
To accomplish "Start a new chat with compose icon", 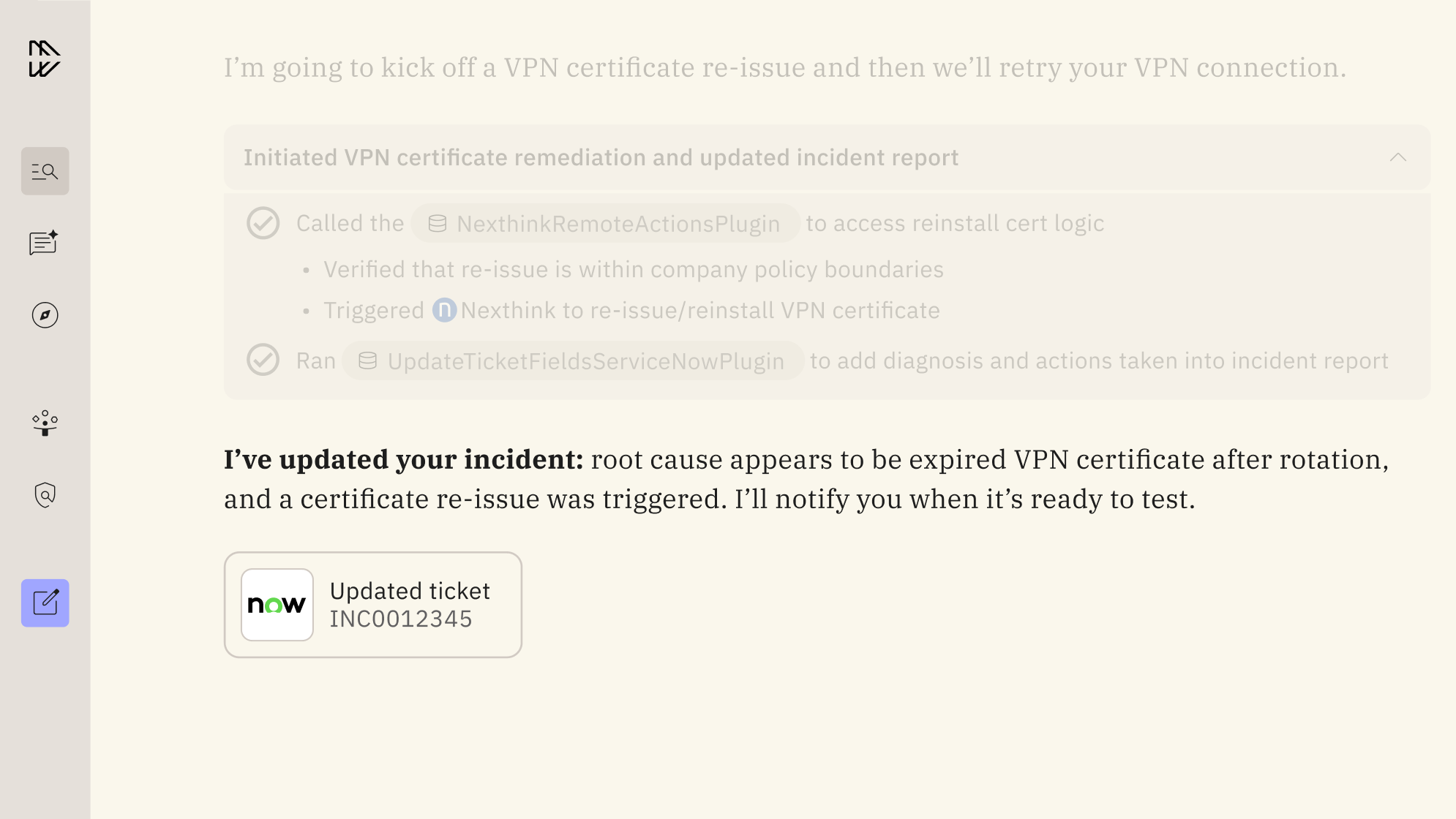I will coord(45,603).
